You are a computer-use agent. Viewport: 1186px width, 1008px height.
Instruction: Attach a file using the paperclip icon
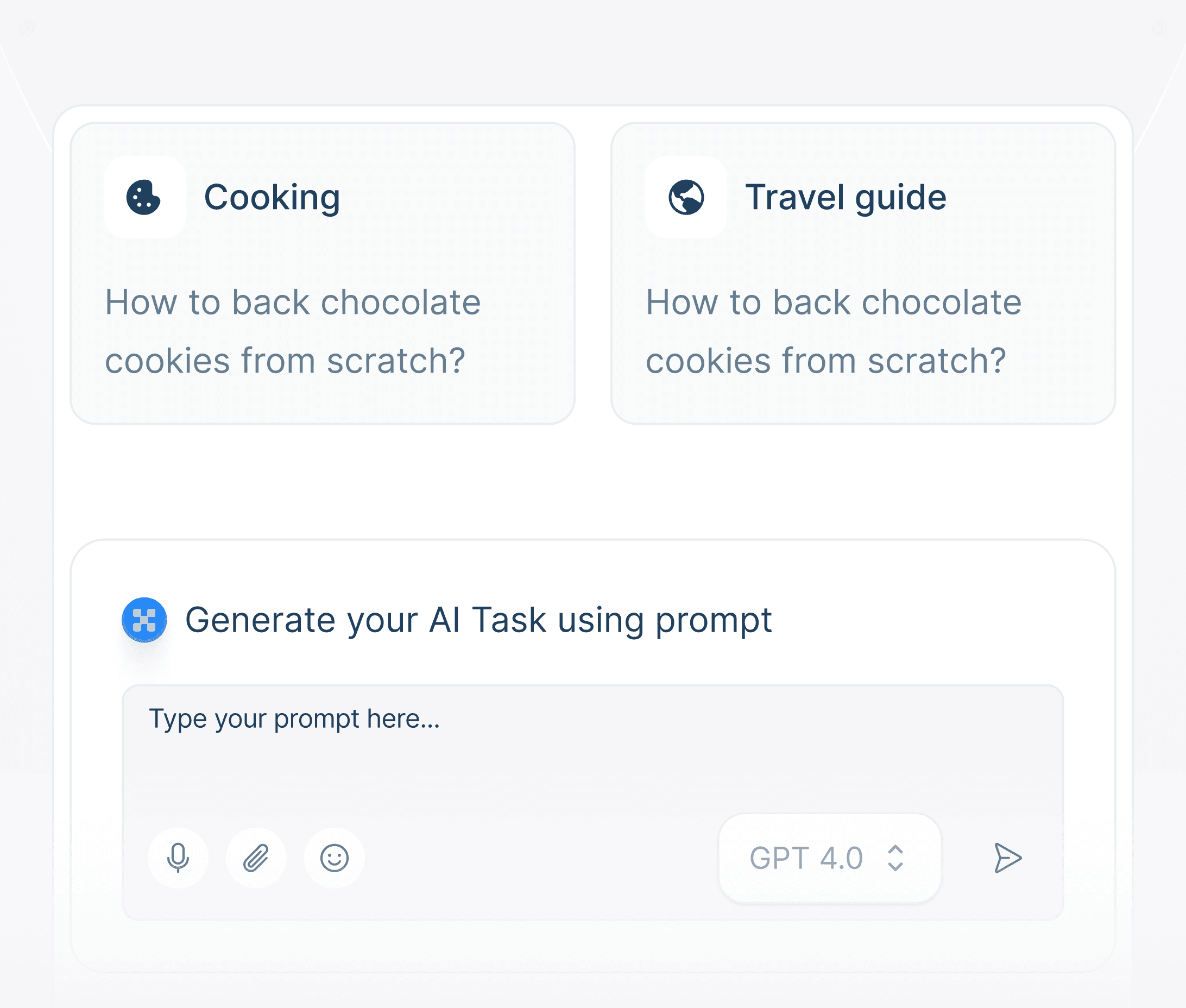click(x=256, y=858)
